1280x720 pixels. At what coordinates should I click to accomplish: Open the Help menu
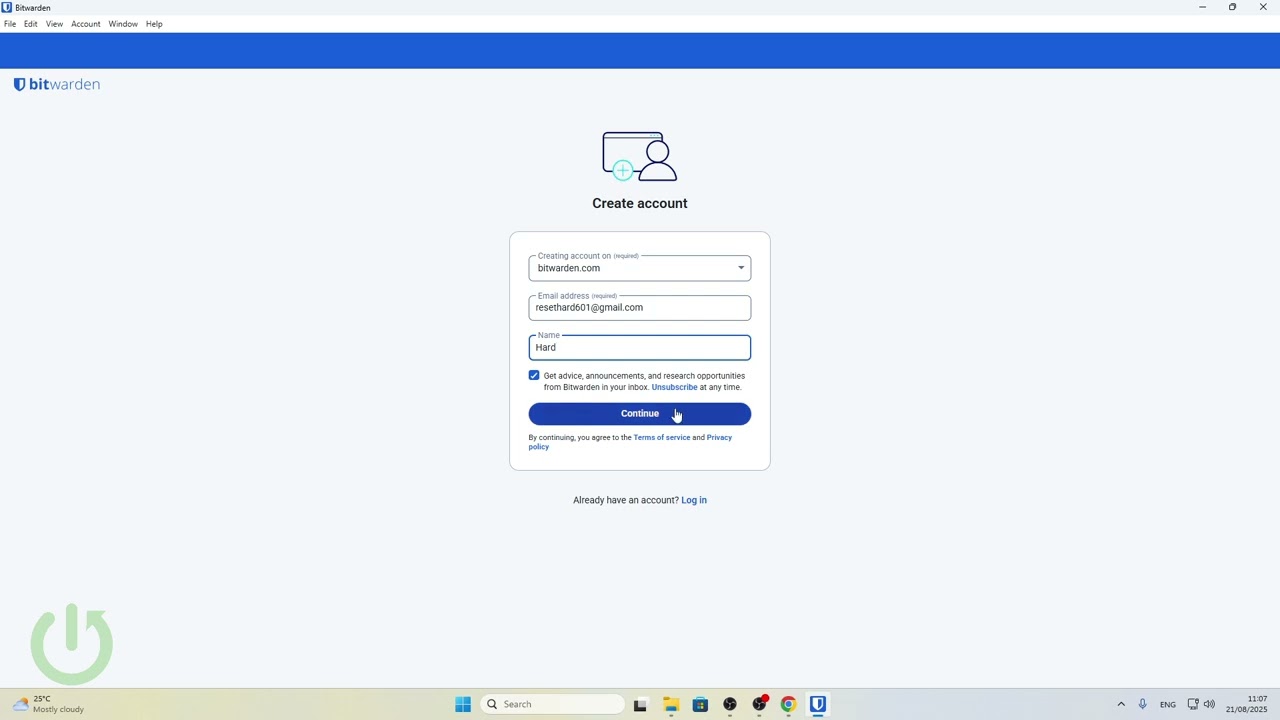tap(154, 24)
